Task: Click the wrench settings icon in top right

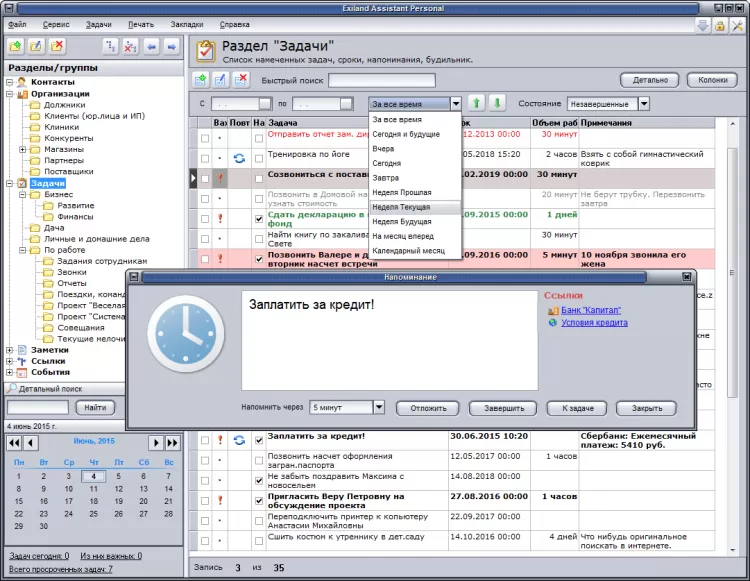Action: coord(737,26)
